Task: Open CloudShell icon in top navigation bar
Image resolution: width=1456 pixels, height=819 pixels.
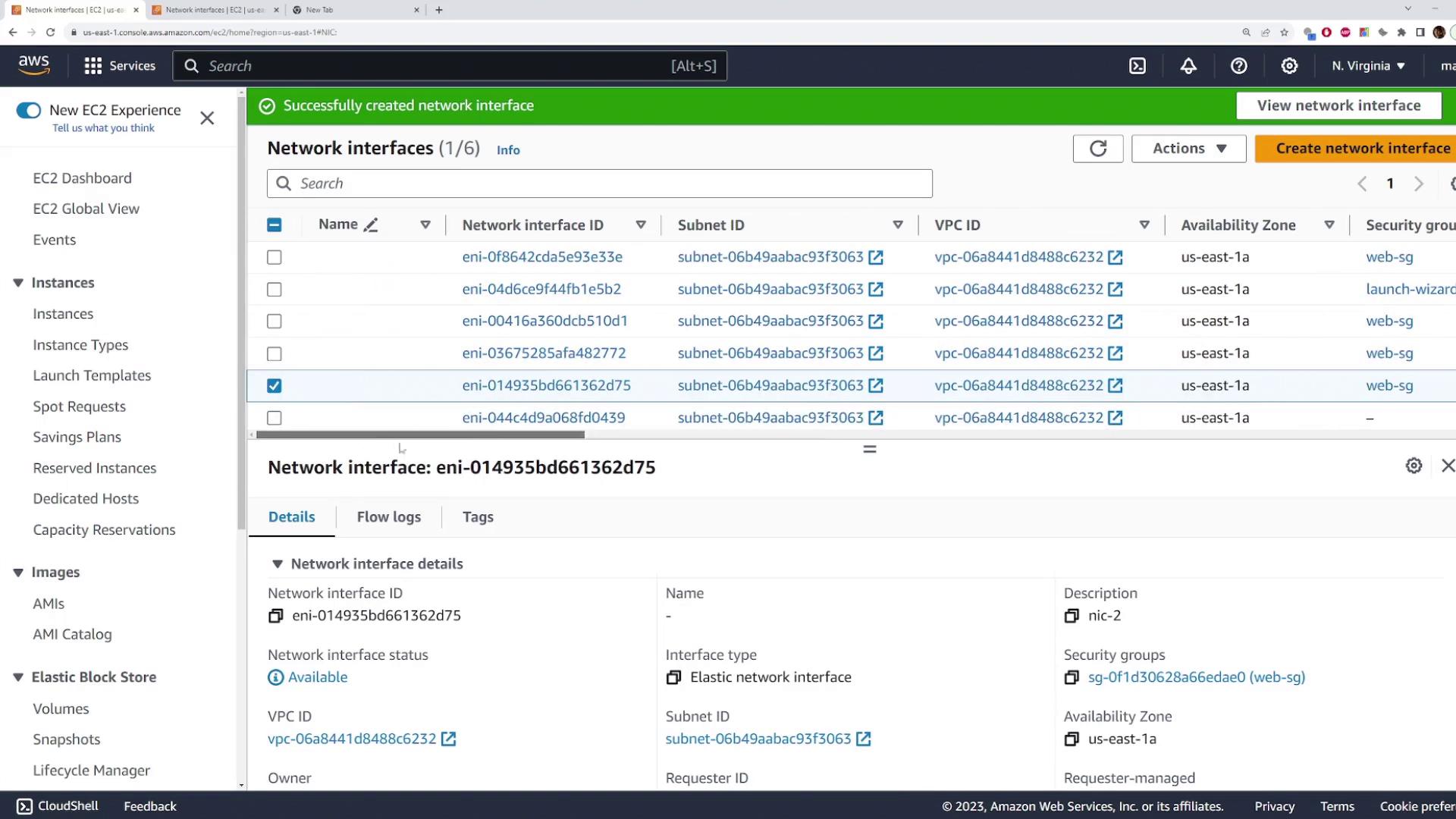Action: (1137, 66)
